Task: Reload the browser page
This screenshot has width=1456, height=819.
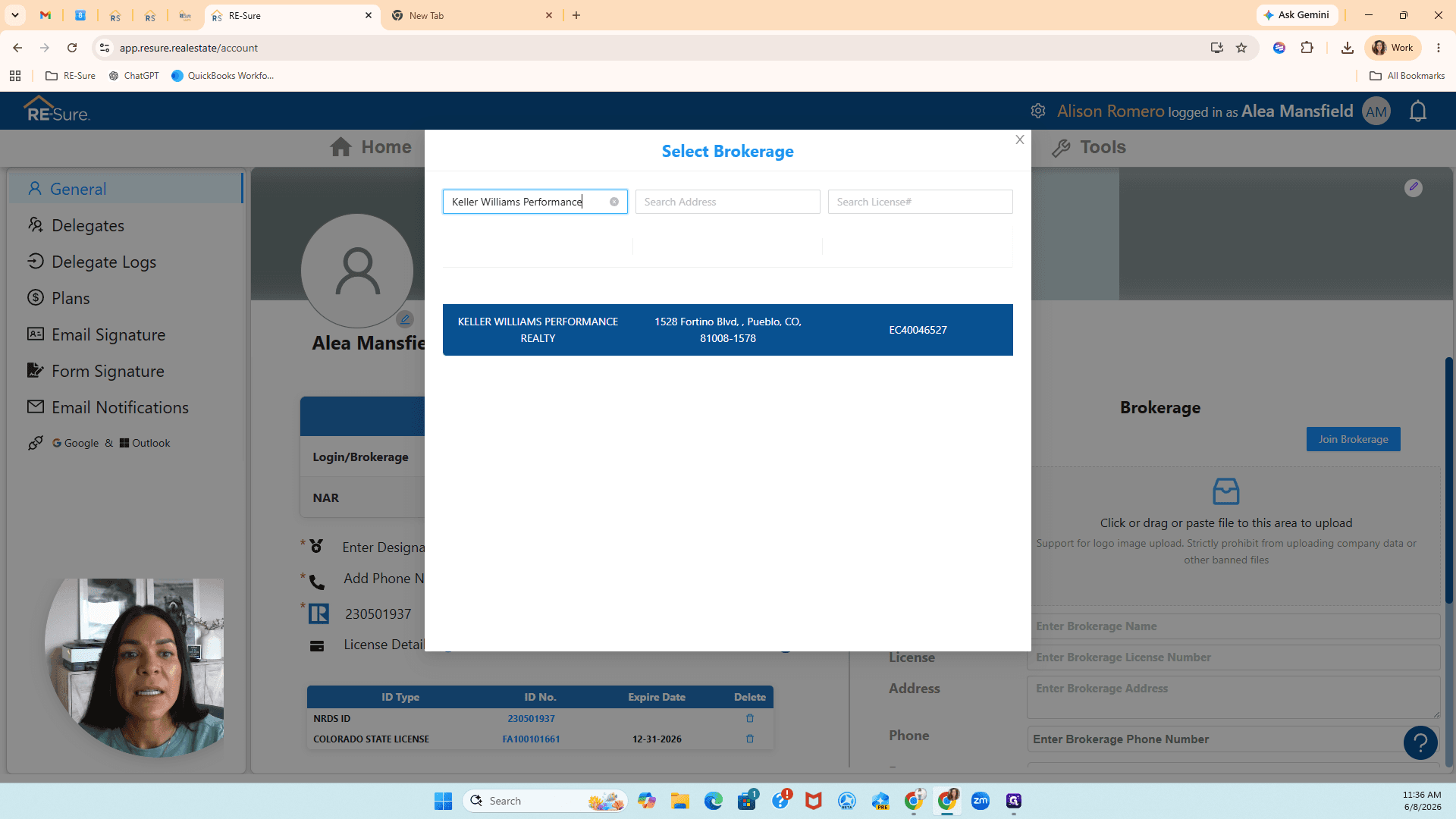Action: [72, 48]
